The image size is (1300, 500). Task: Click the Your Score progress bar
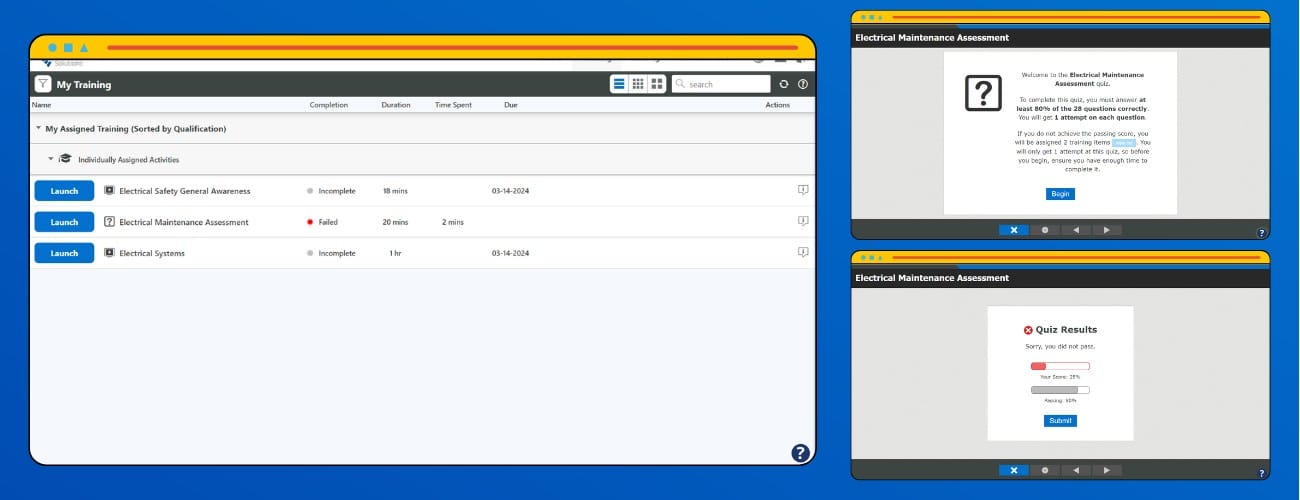[1060, 366]
